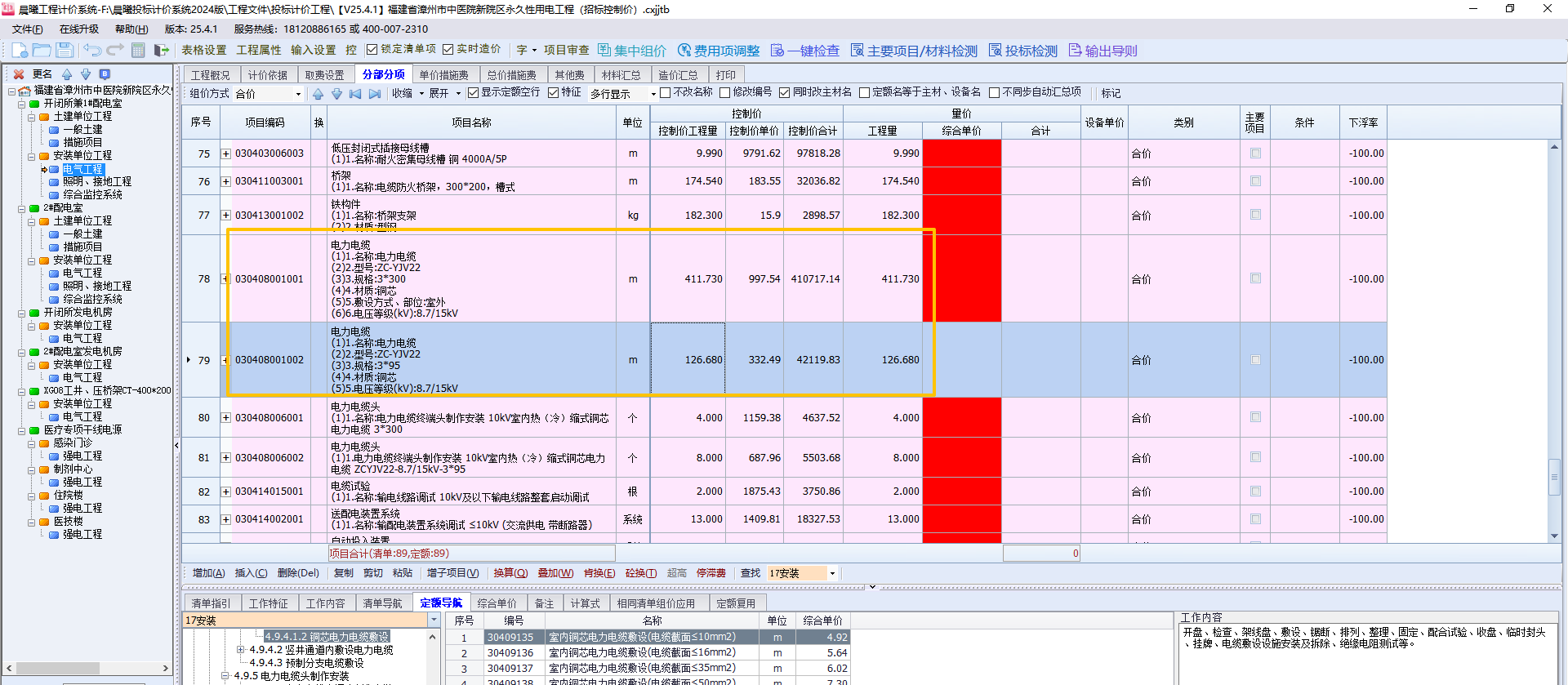The width and height of the screenshot is (1568, 685).
Task: Toggle the 锁定清单项 checkbox
Action: coord(372,50)
